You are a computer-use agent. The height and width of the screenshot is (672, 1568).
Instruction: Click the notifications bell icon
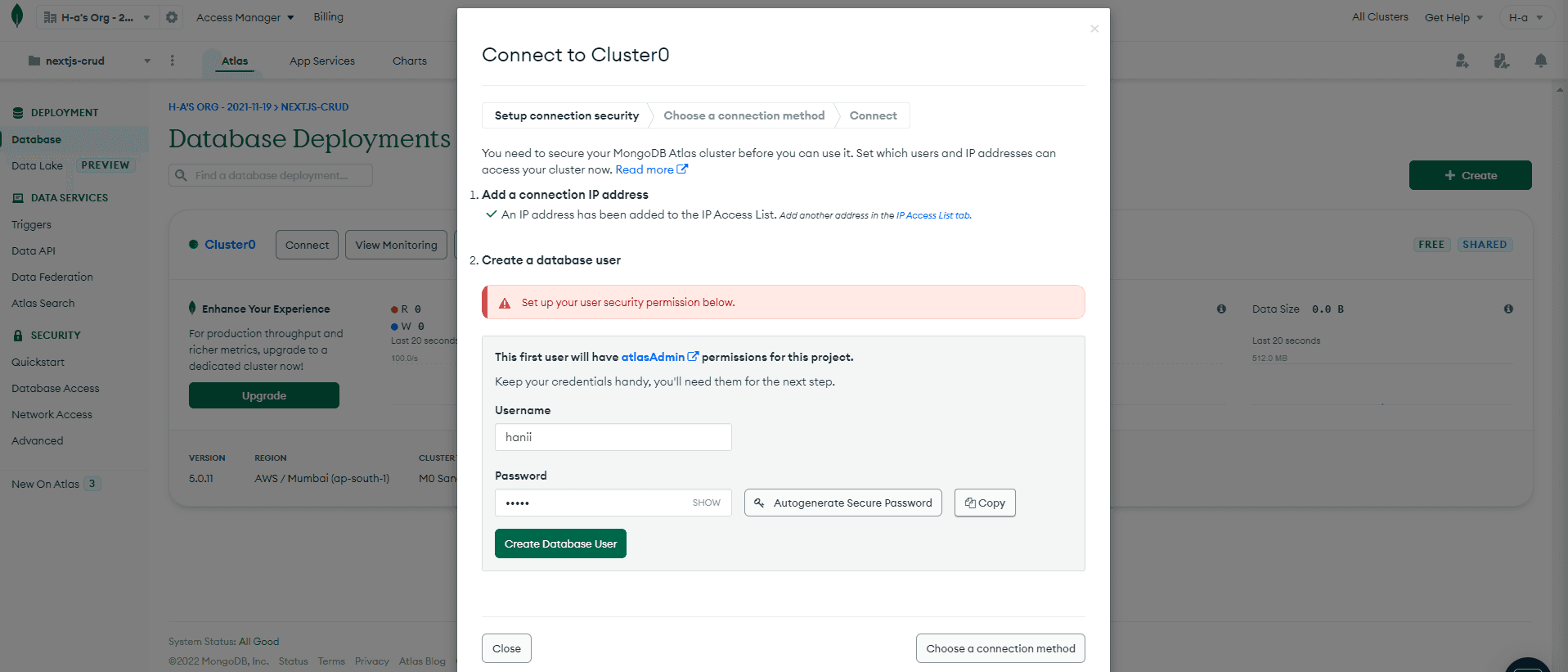point(1541,61)
